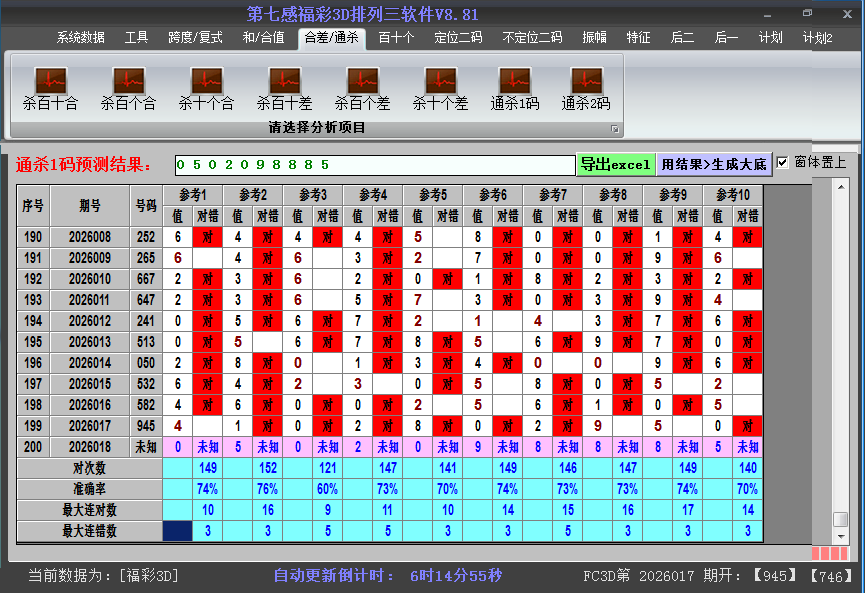Switch to the 跨度/复式 tab
This screenshot has height=593, width=865.
coord(195,38)
